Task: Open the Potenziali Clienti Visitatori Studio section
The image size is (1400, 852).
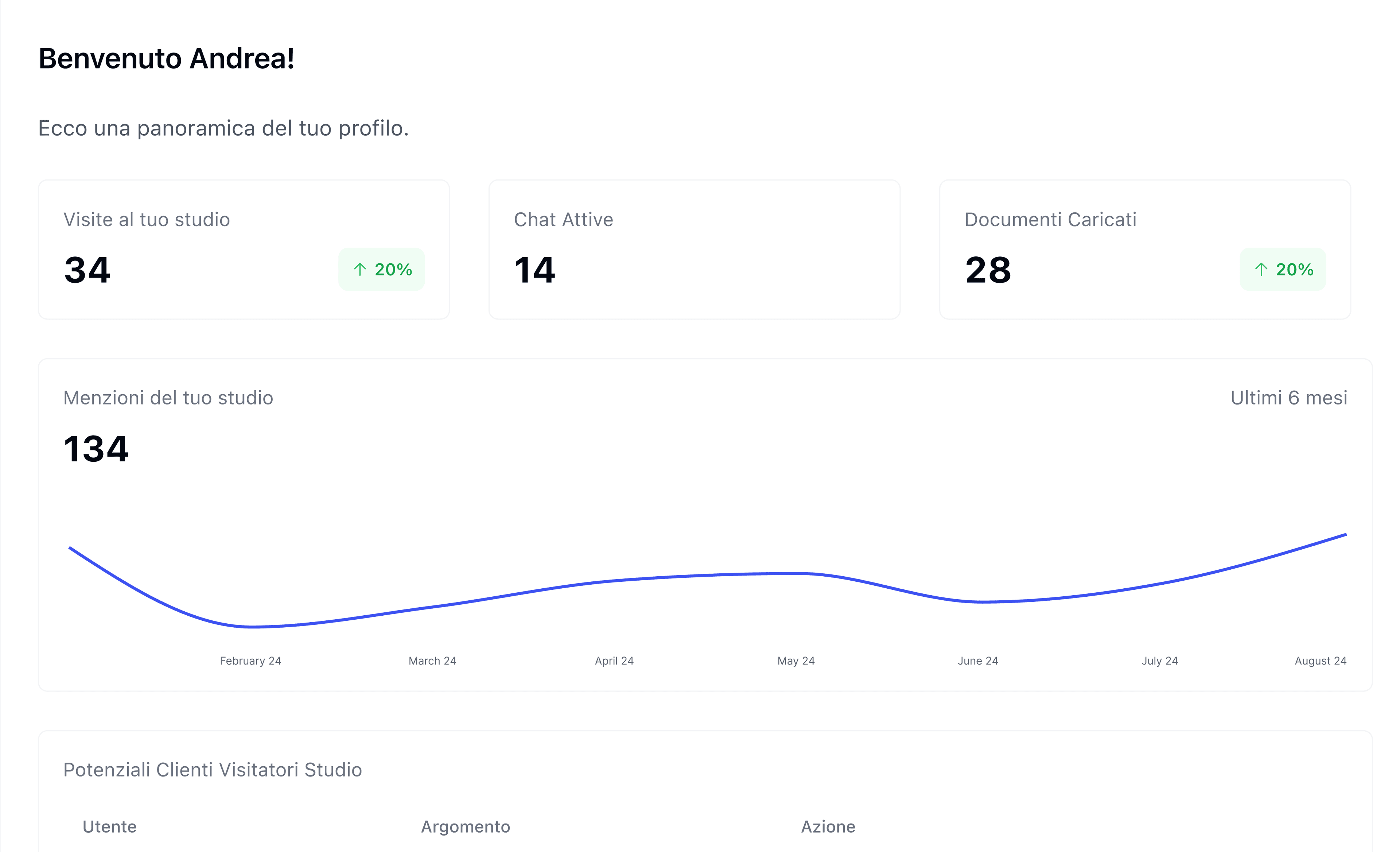Action: click(213, 770)
